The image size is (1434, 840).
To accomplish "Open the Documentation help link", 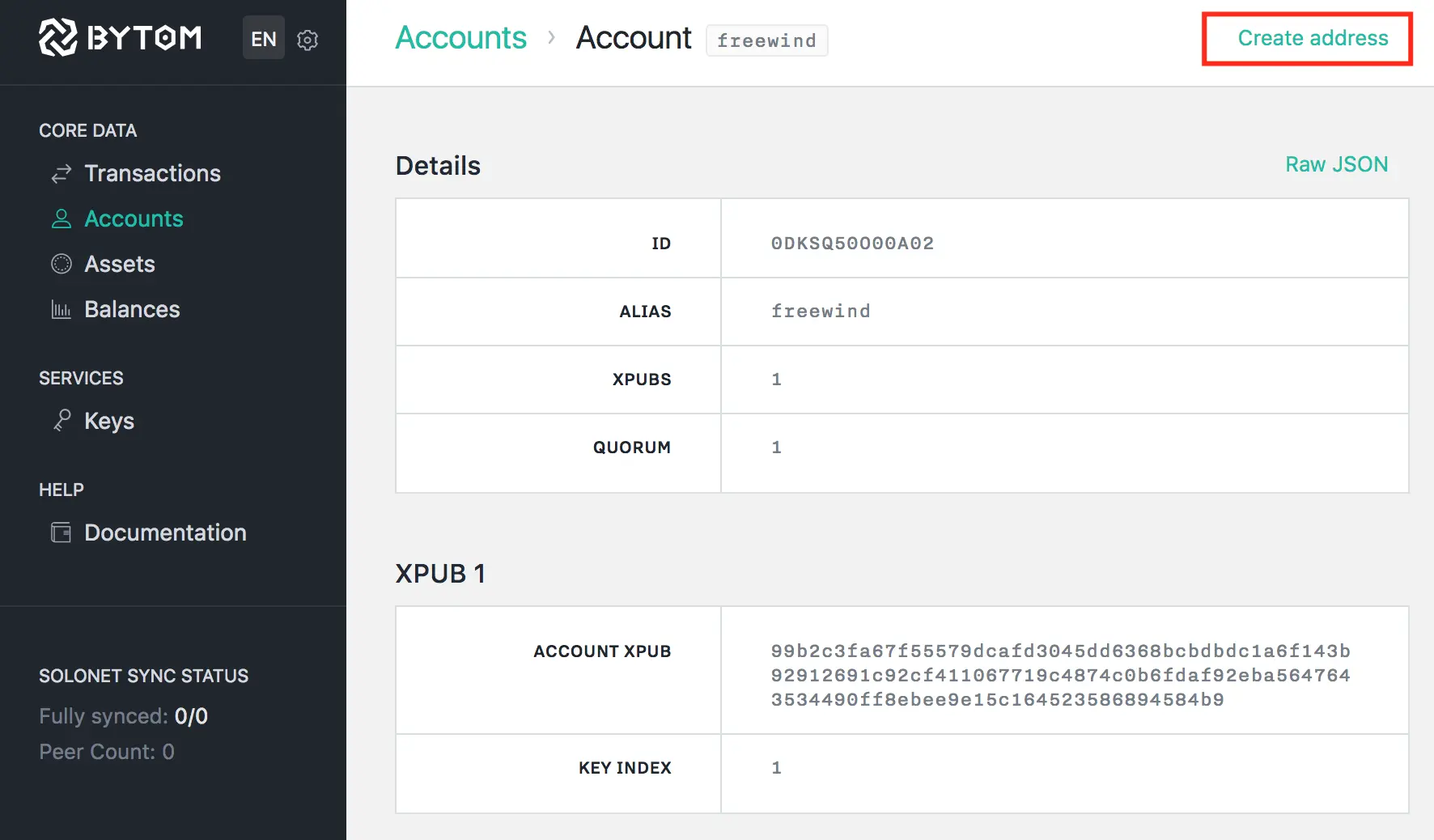I will click(165, 532).
